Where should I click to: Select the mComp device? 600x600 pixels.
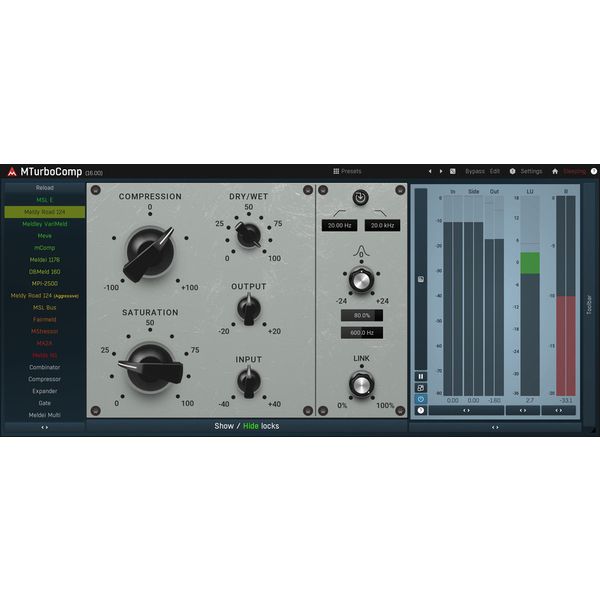pyautogui.click(x=44, y=248)
